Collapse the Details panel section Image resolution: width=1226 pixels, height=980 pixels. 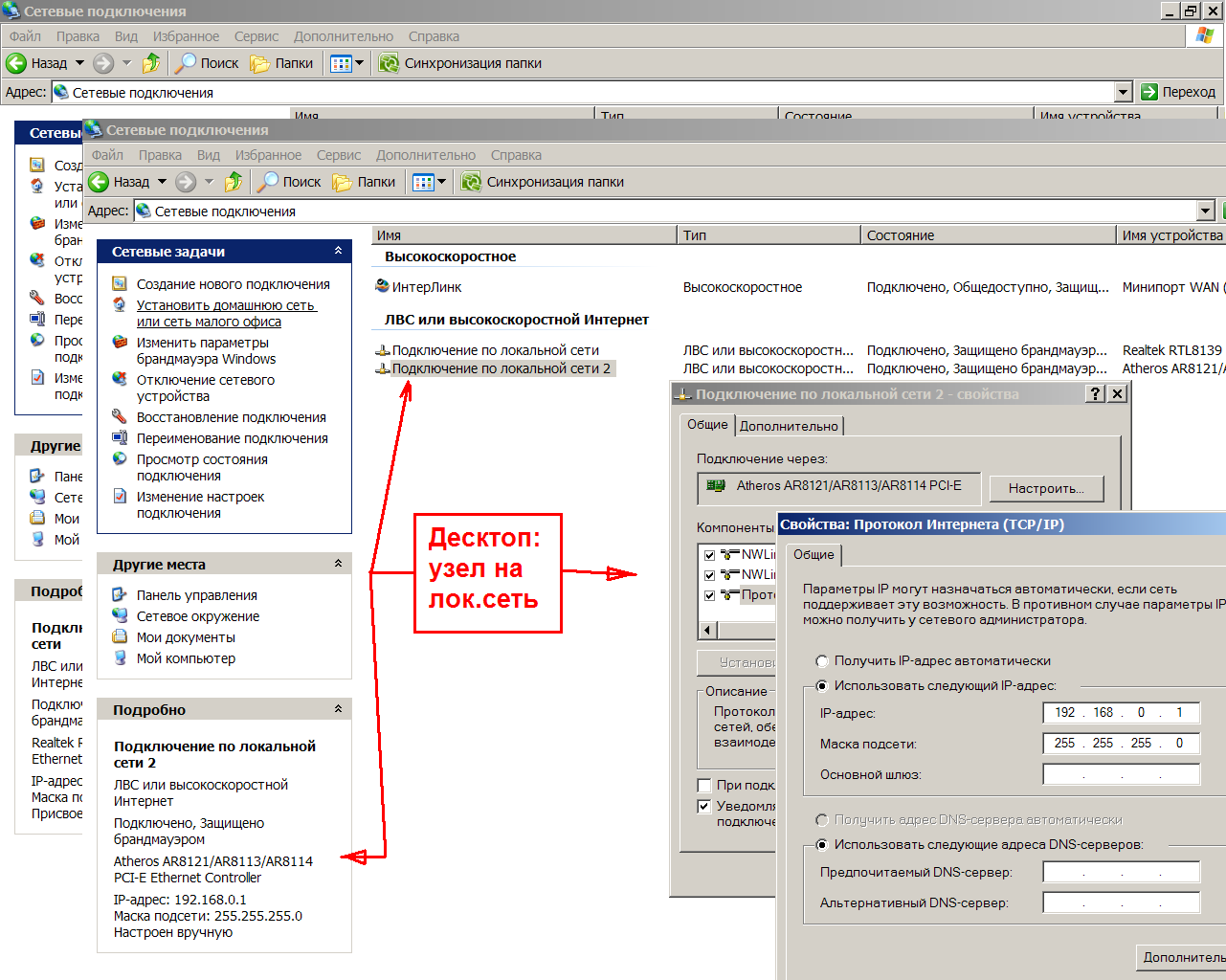pos(338,709)
